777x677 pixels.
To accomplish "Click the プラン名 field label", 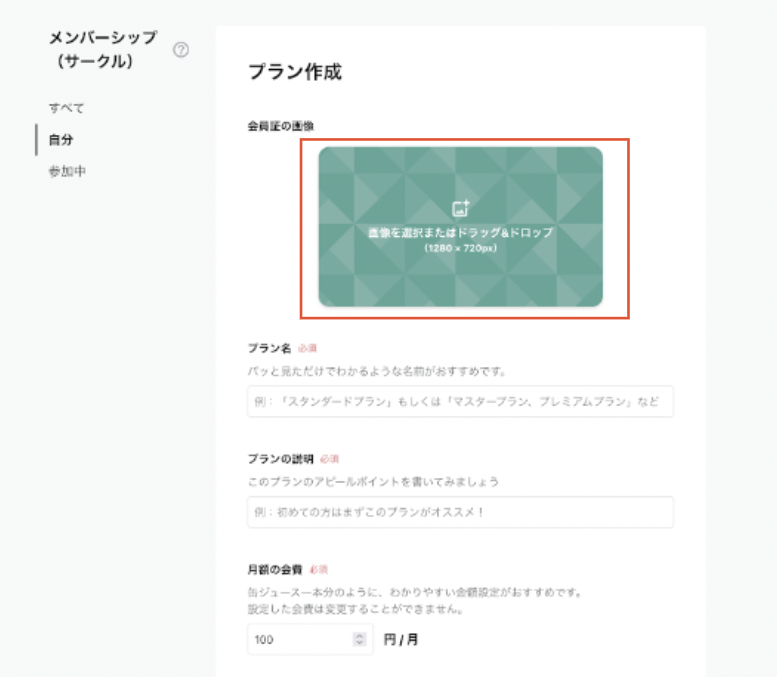I will tap(270, 348).
